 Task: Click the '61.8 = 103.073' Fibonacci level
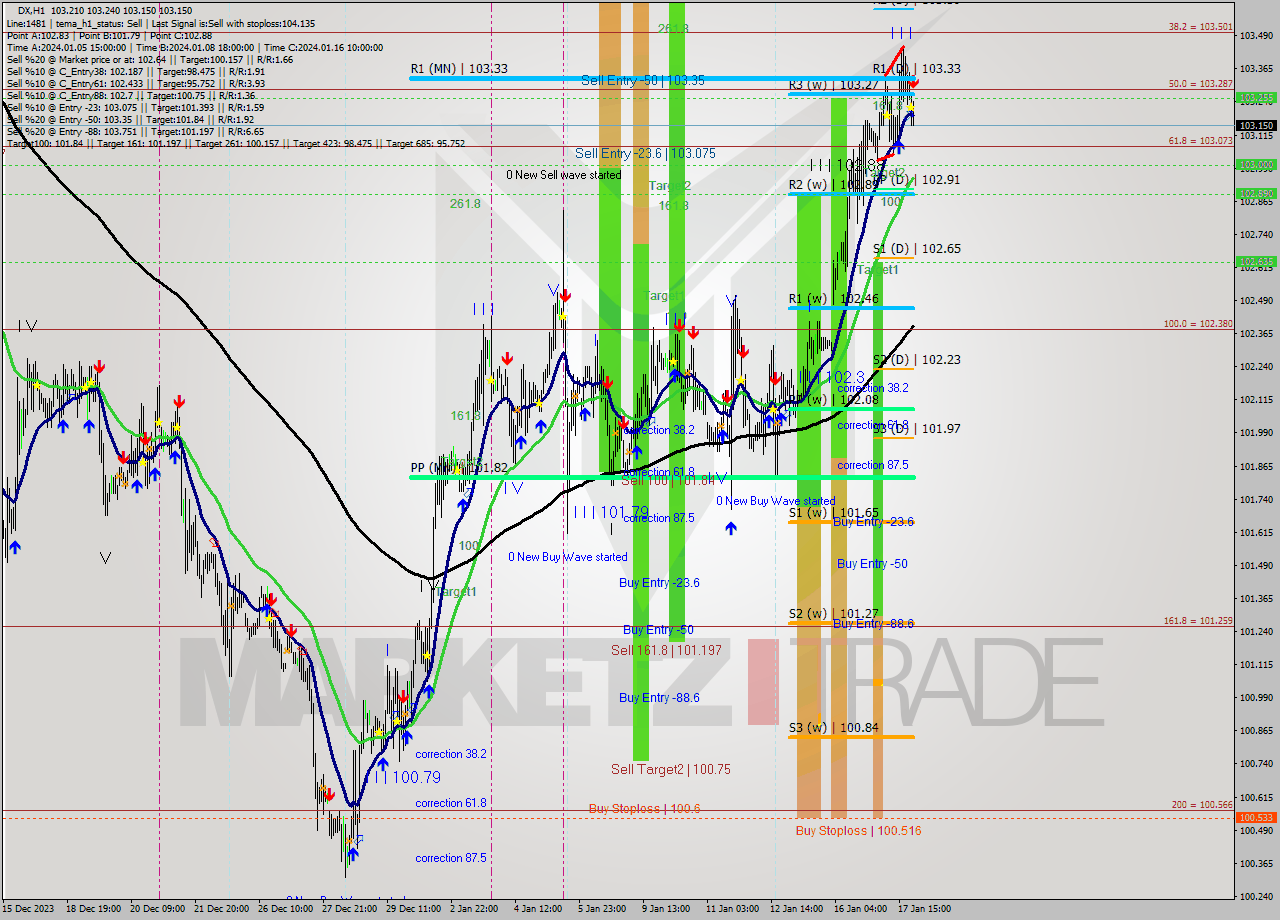click(1201, 141)
